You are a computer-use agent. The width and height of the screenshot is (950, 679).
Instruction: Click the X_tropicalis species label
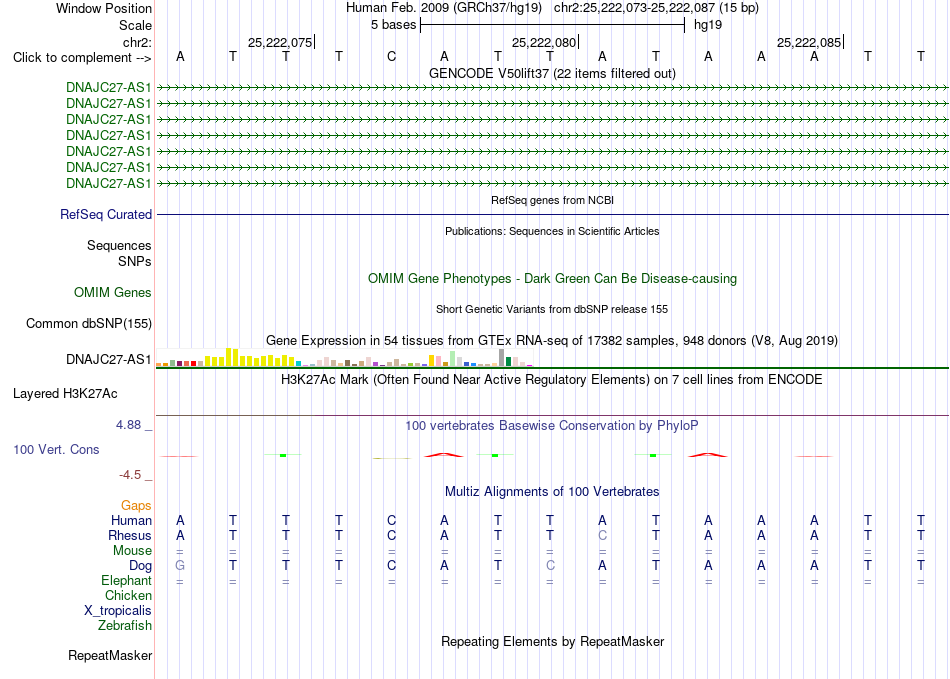(118, 611)
